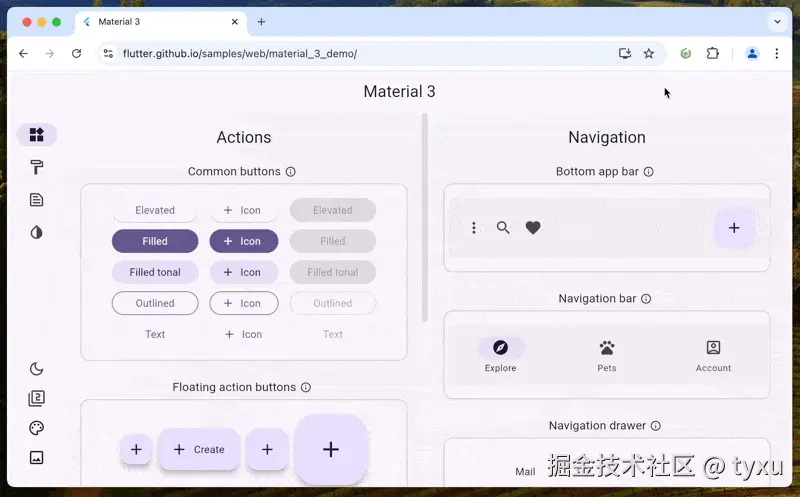Show info for Navigation bar
This screenshot has height=497, width=800.
coord(646,299)
